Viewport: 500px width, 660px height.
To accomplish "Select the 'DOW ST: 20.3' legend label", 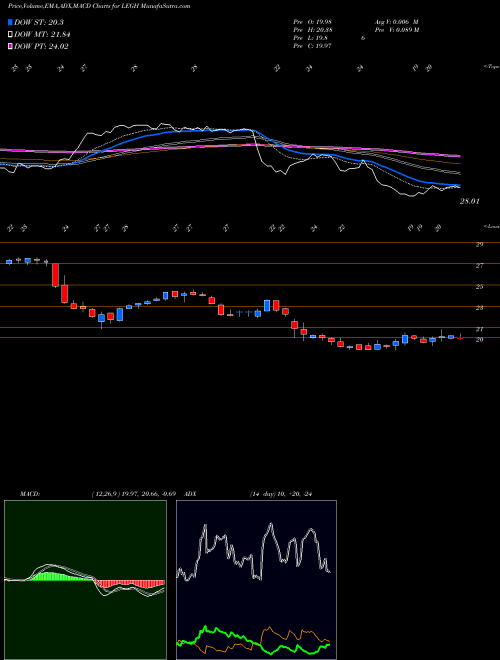I will (x=38, y=22).
